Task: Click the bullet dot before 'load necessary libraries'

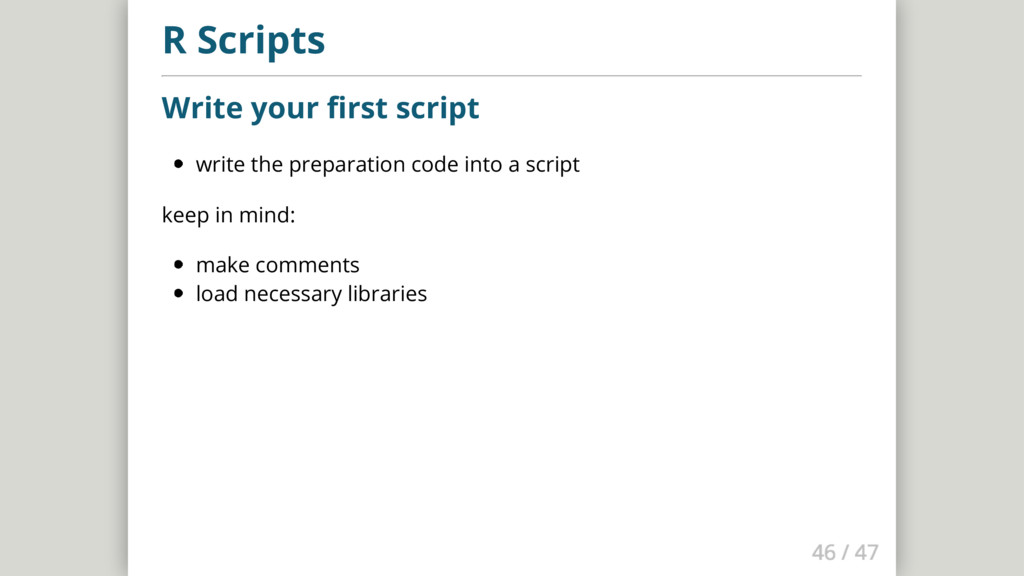Action: (178, 295)
